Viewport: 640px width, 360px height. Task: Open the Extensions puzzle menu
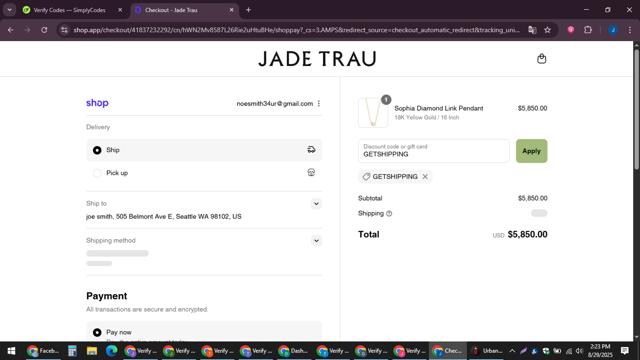click(x=588, y=30)
